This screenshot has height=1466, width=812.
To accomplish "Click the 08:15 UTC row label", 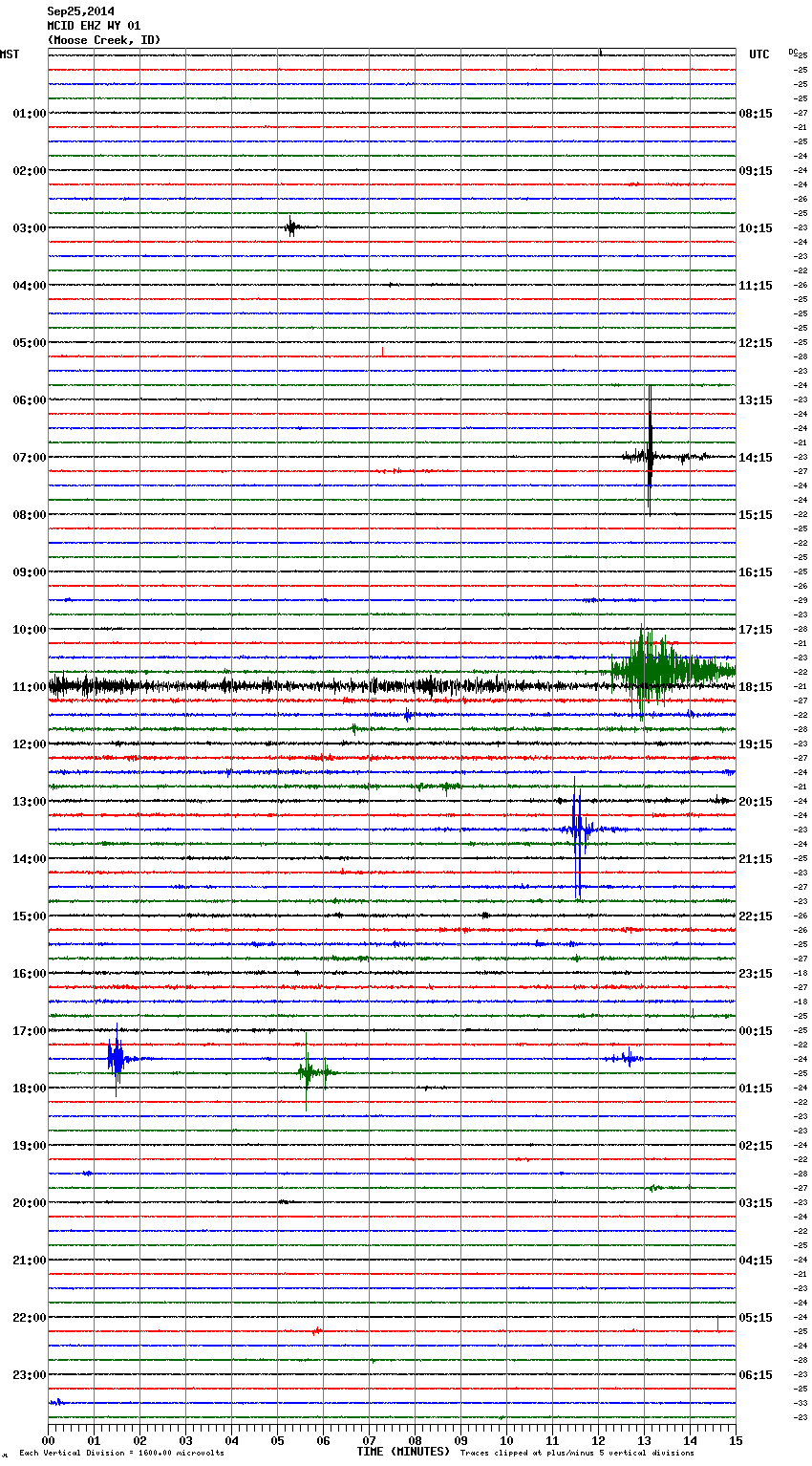I will (x=756, y=114).
